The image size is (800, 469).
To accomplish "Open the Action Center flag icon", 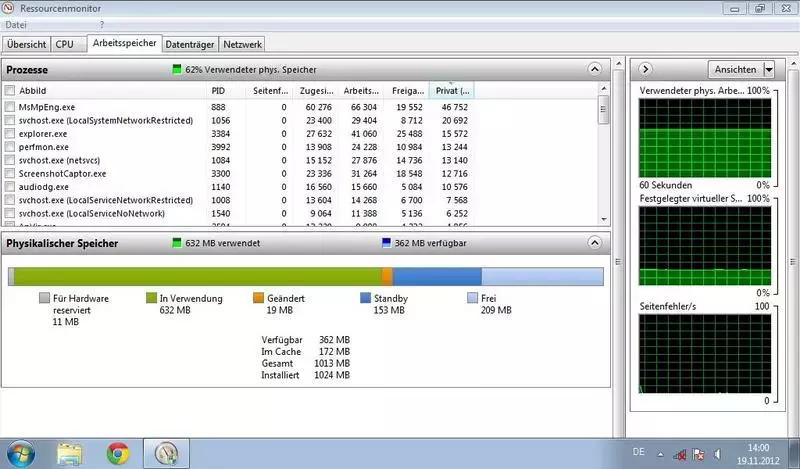I will pos(698,454).
